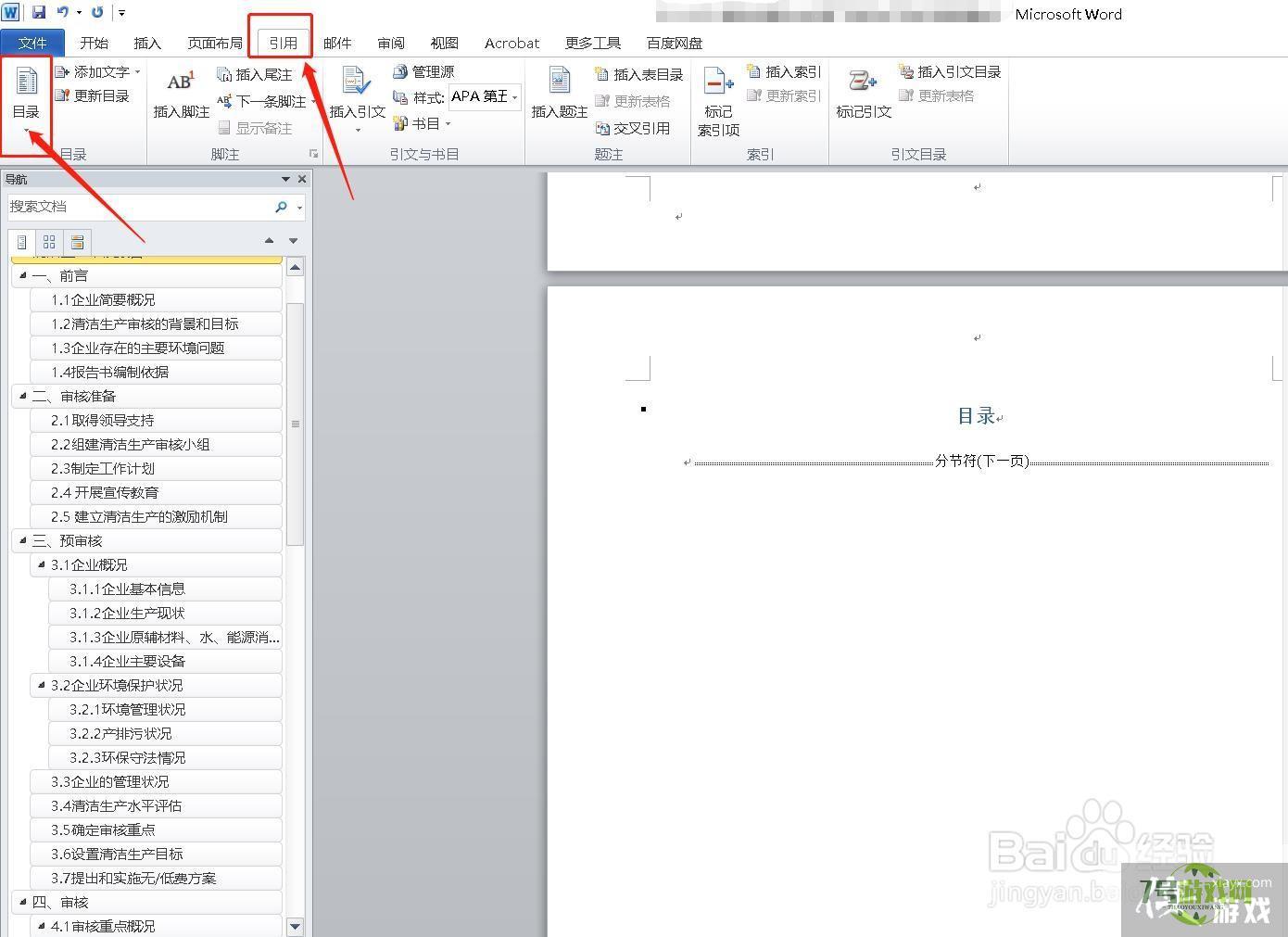Click the Undo icon in the quick access toolbar
The image size is (1288, 937).
click(x=62, y=12)
